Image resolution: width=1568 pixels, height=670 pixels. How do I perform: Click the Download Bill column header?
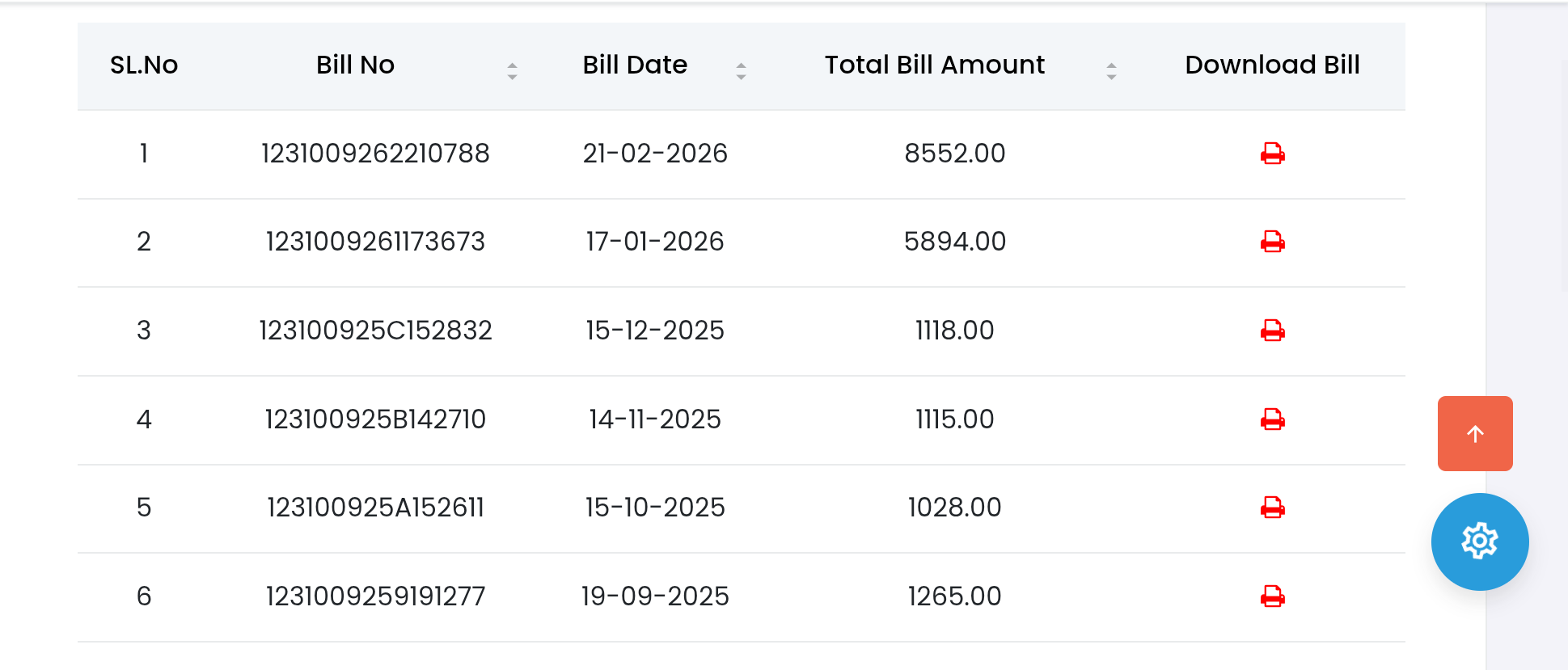1271,65
